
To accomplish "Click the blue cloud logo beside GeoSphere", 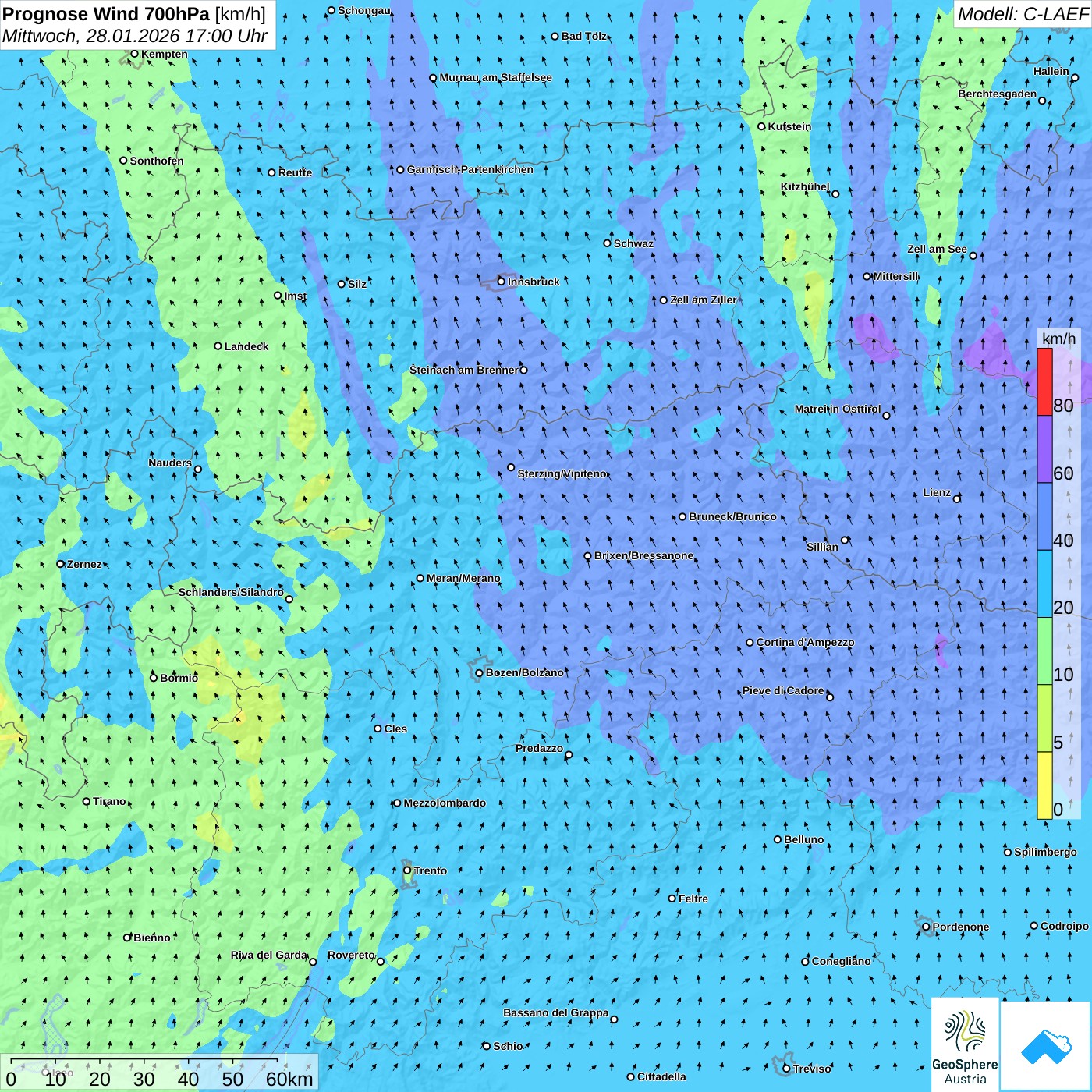I will coord(1046,1046).
